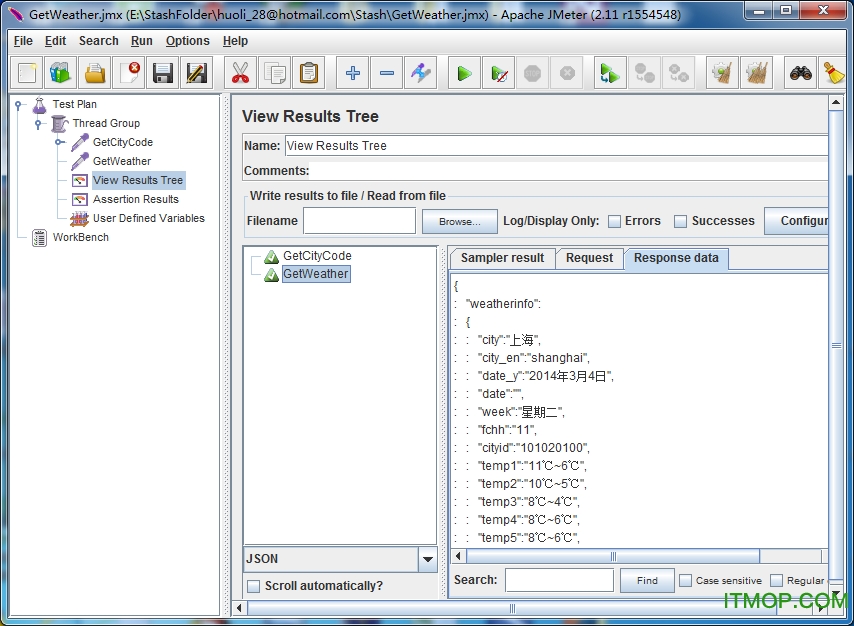
Task: Open the Options menu
Action: click(x=187, y=41)
